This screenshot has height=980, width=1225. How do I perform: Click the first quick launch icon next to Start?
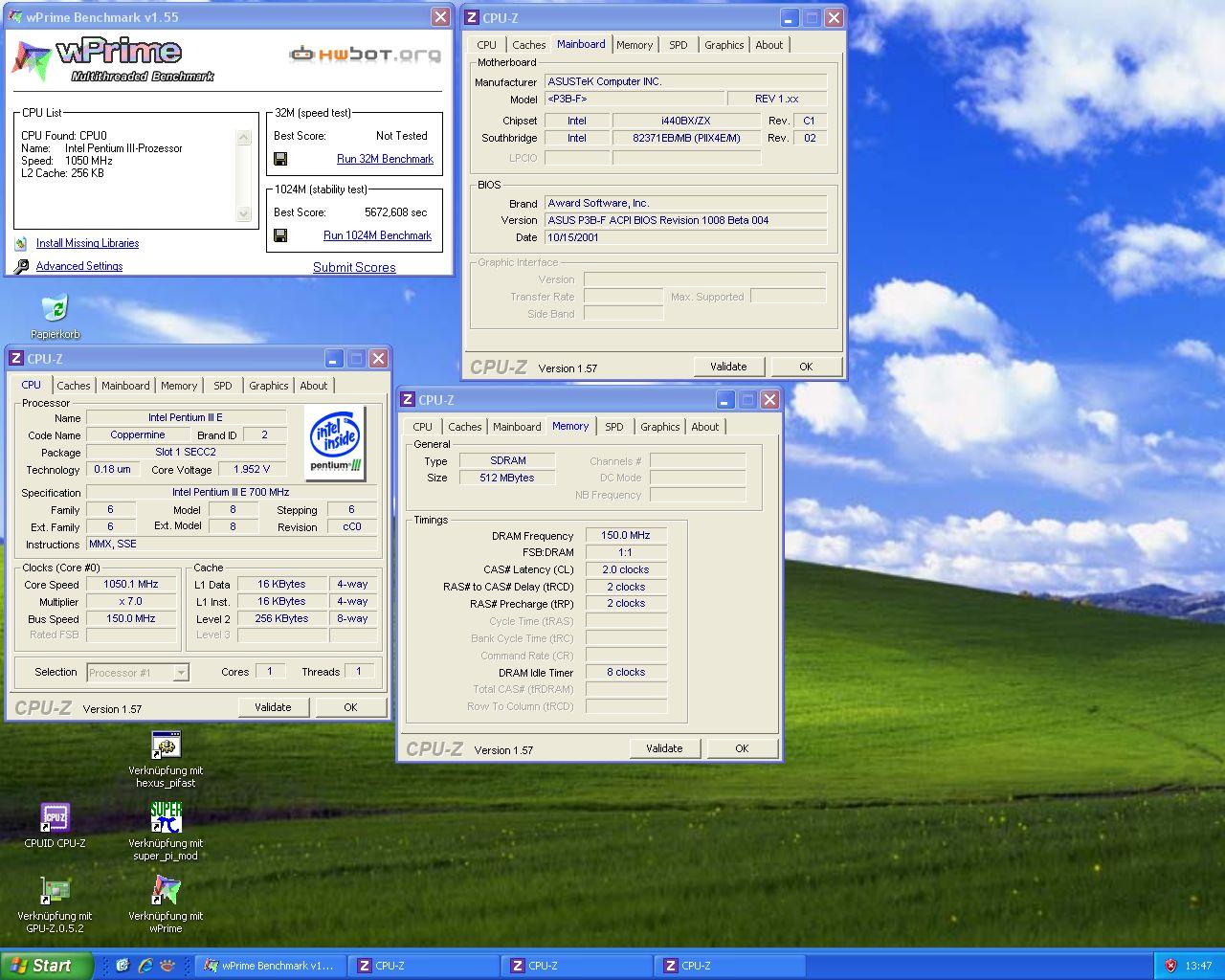(x=122, y=966)
